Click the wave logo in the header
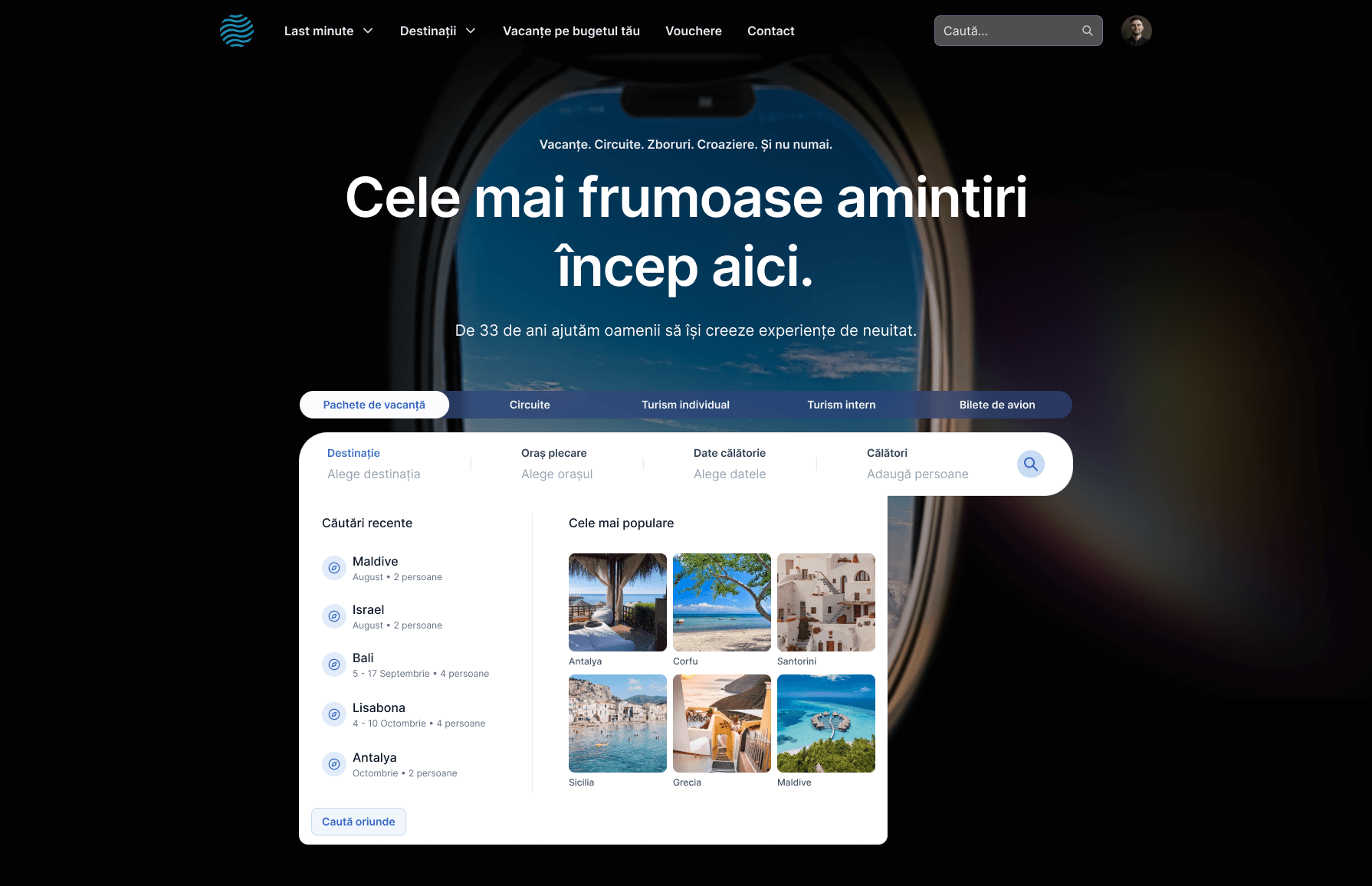Image resolution: width=1372 pixels, height=886 pixels. pyautogui.click(x=237, y=31)
